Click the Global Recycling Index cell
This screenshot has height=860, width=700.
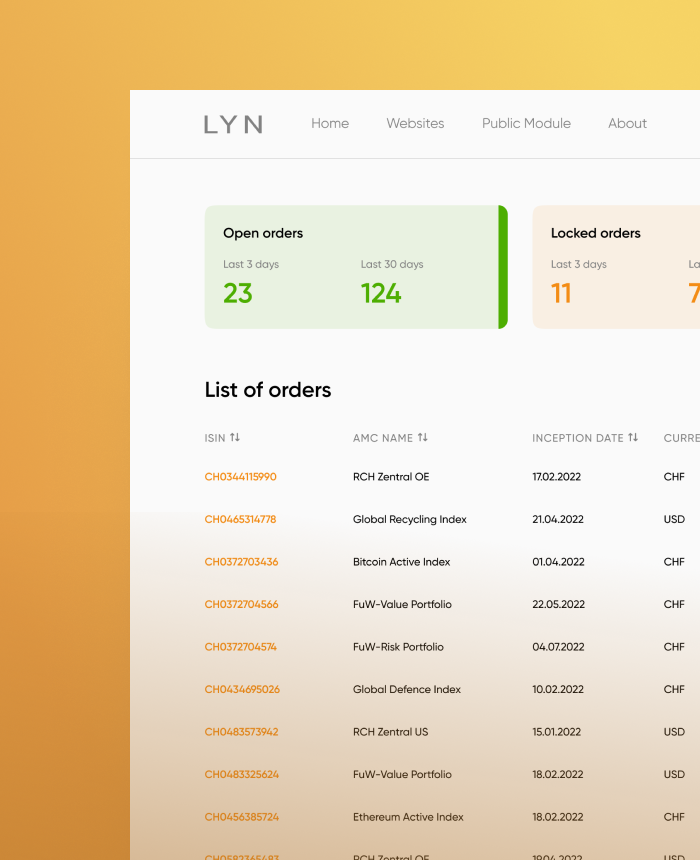point(409,519)
